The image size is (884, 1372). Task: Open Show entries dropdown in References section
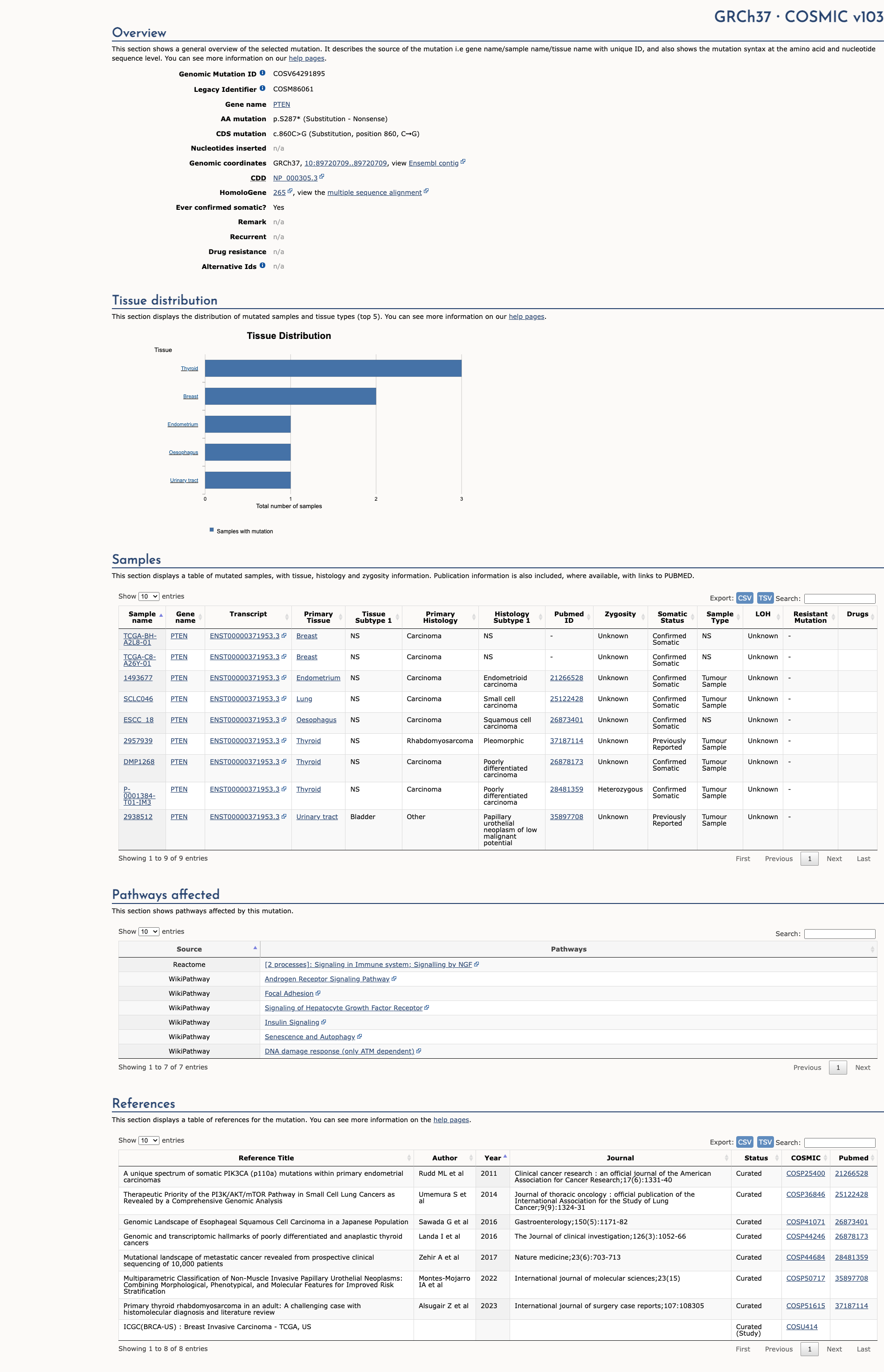click(149, 1140)
